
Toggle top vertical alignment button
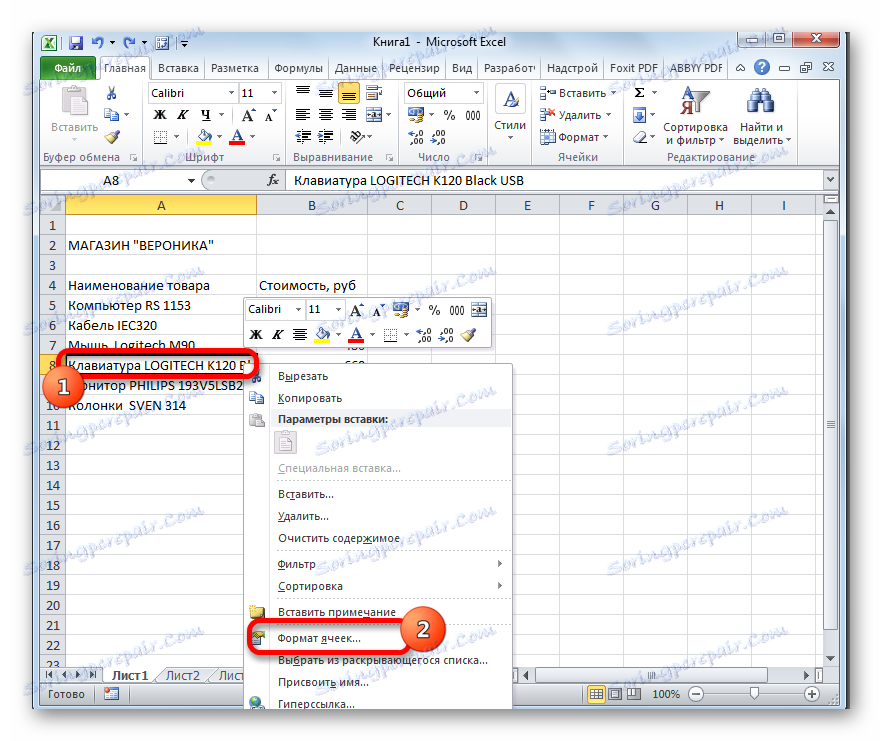(303, 92)
